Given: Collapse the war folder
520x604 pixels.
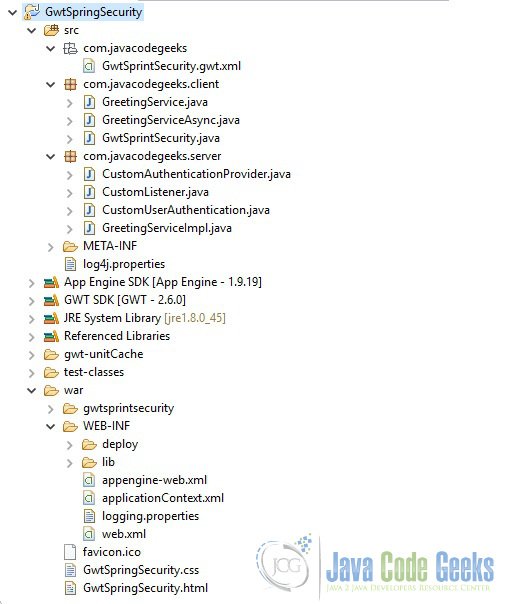Looking at the screenshot, I should pyautogui.click(x=32, y=391).
